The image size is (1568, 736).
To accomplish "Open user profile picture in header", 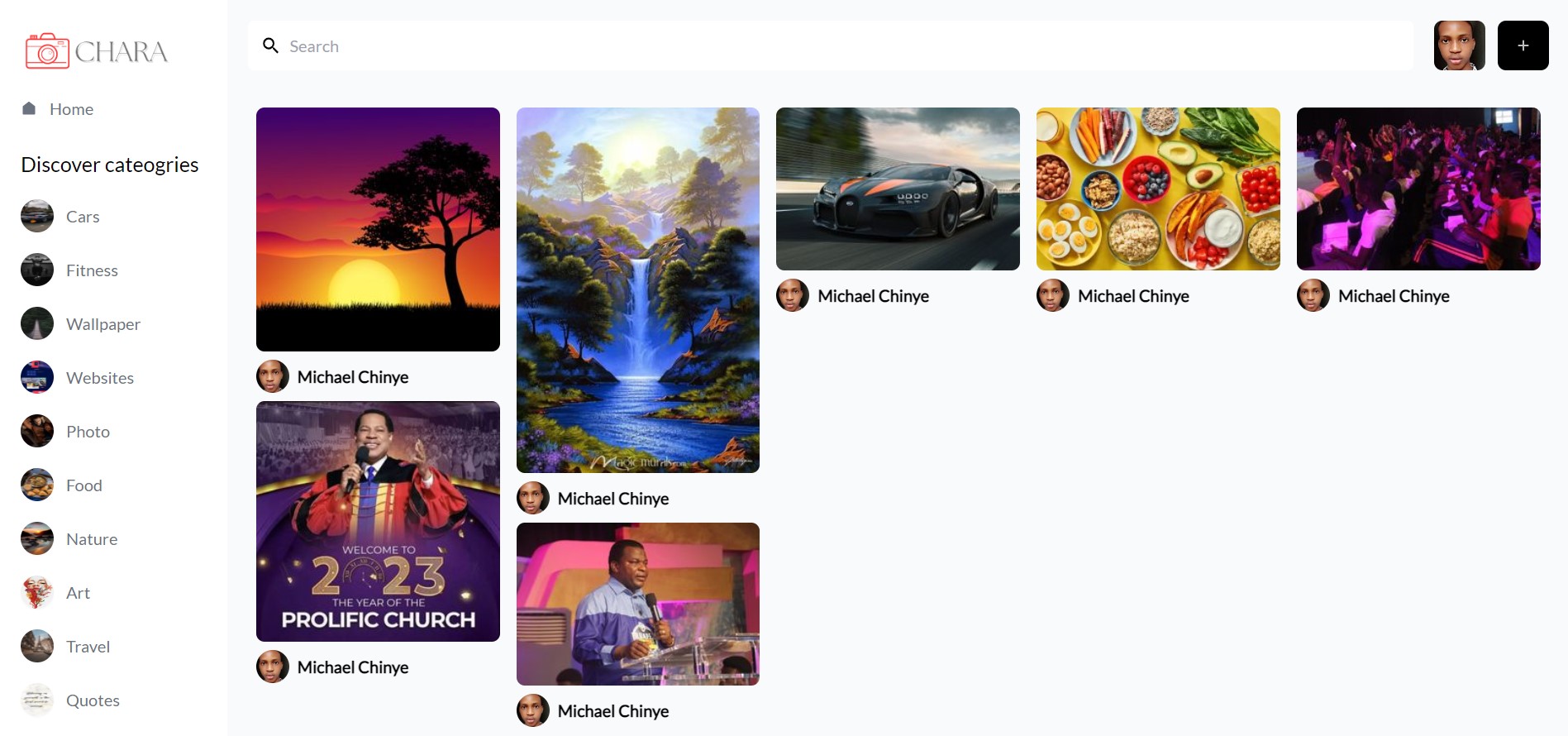I will click(x=1460, y=45).
